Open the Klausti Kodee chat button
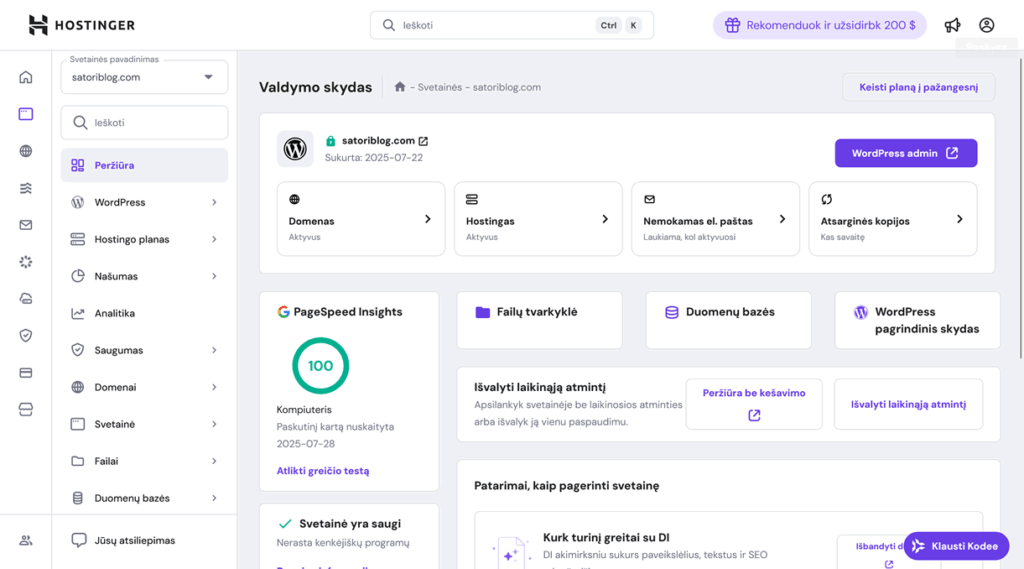The height and width of the screenshot is (569, 1024). coord(957,546)
